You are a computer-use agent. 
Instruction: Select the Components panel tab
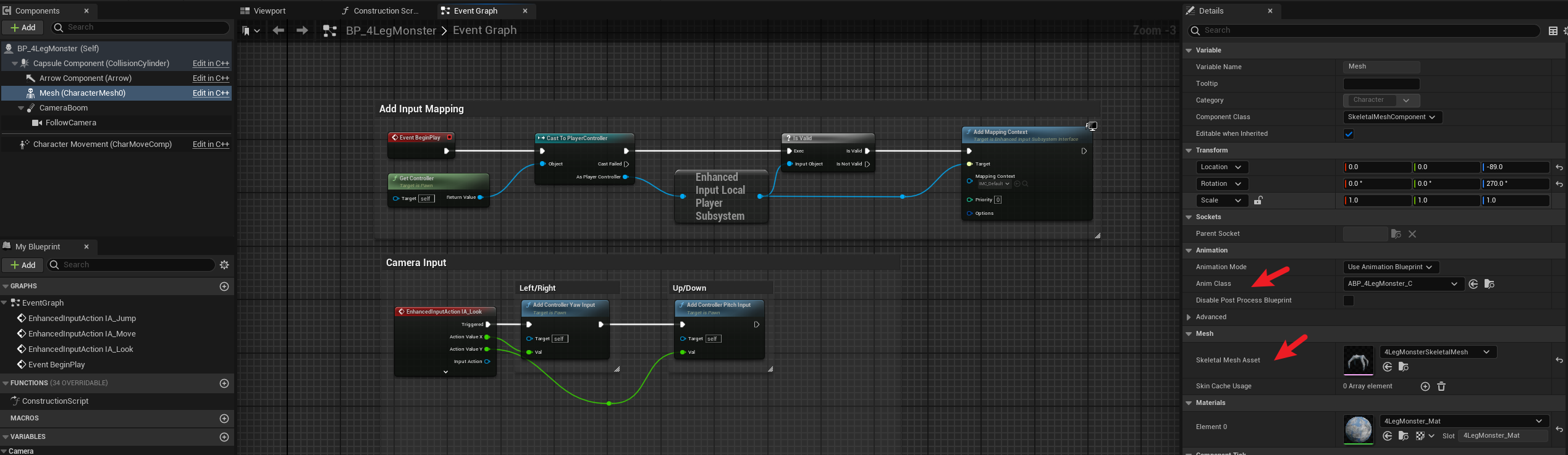coord(37,11)
